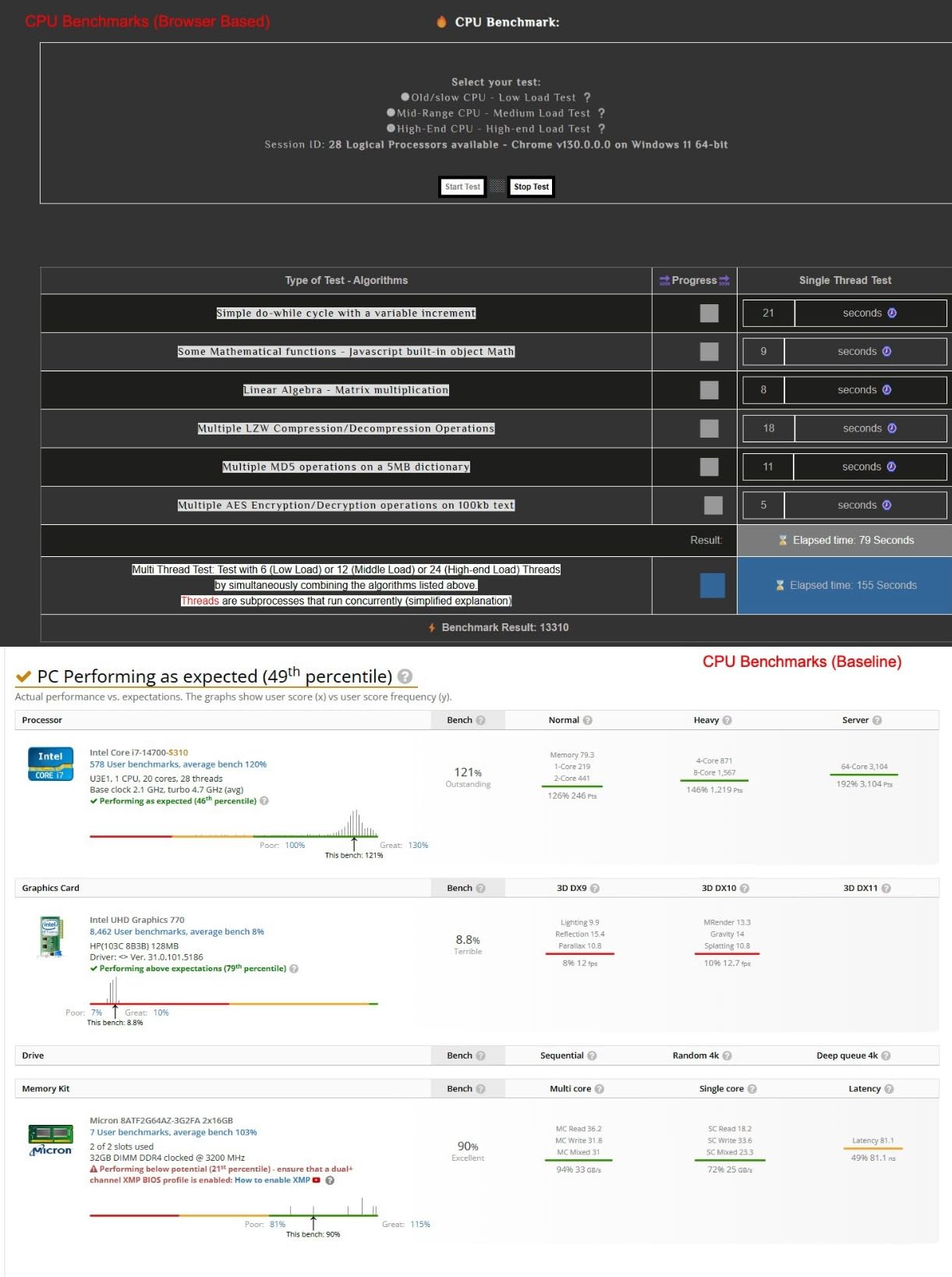Open 8,462 User benchmarks link for UHD 770
Image resolution: width=952 pixels, height=1277 pixels.
[177, 931]
